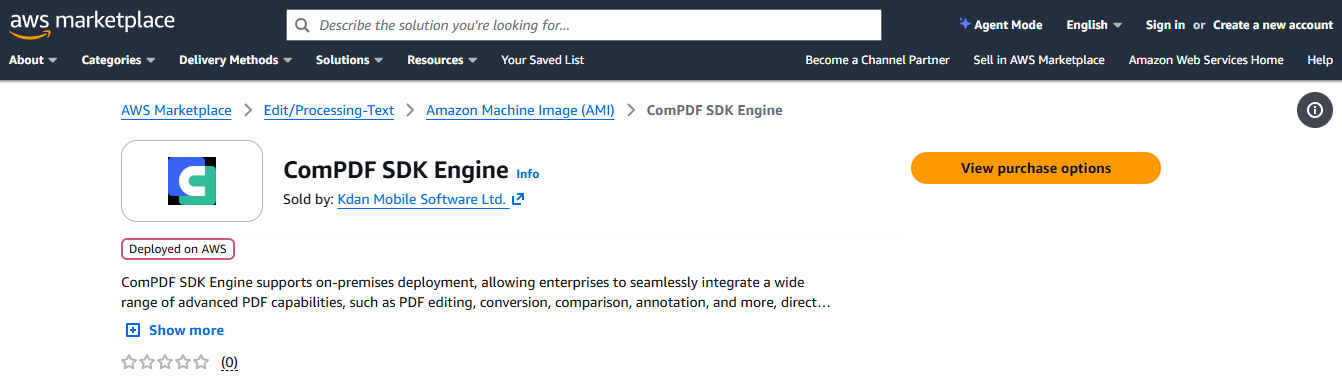1342x380 pixels.
Task: Click the ComPDF SDK Engine breadcrumb text
Action: coord(715,110)
